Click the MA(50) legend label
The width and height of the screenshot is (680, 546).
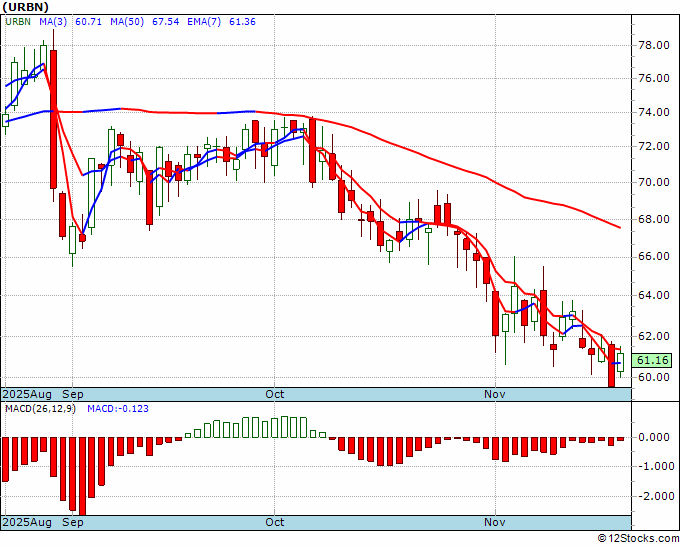pyautogui.click(x=127, y=22)
